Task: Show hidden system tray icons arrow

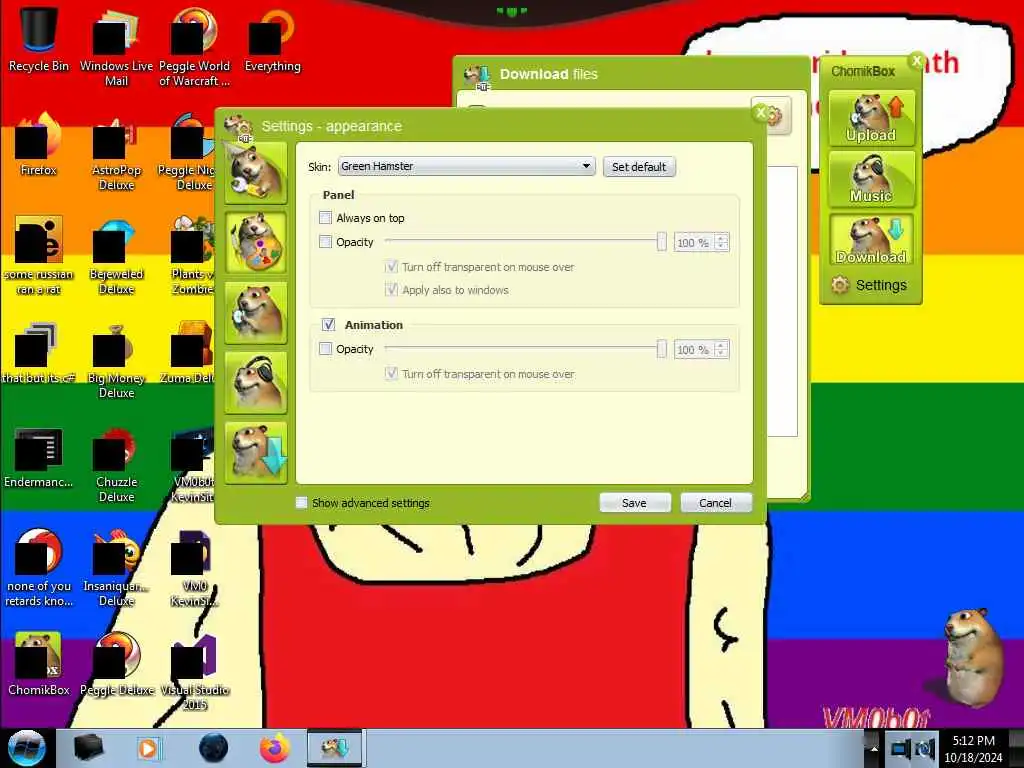Action: point(874,748)
